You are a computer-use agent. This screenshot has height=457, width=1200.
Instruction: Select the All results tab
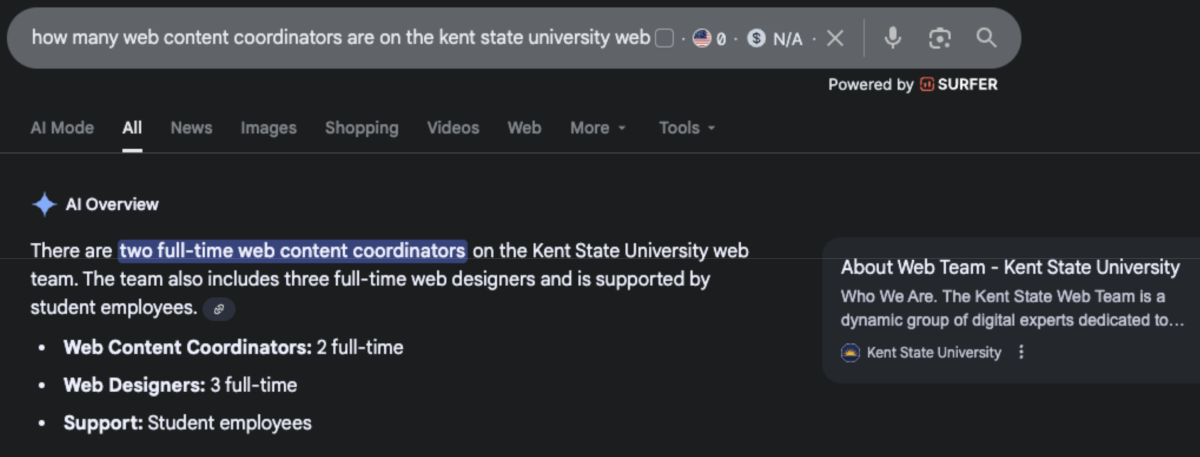pos(132,128)
